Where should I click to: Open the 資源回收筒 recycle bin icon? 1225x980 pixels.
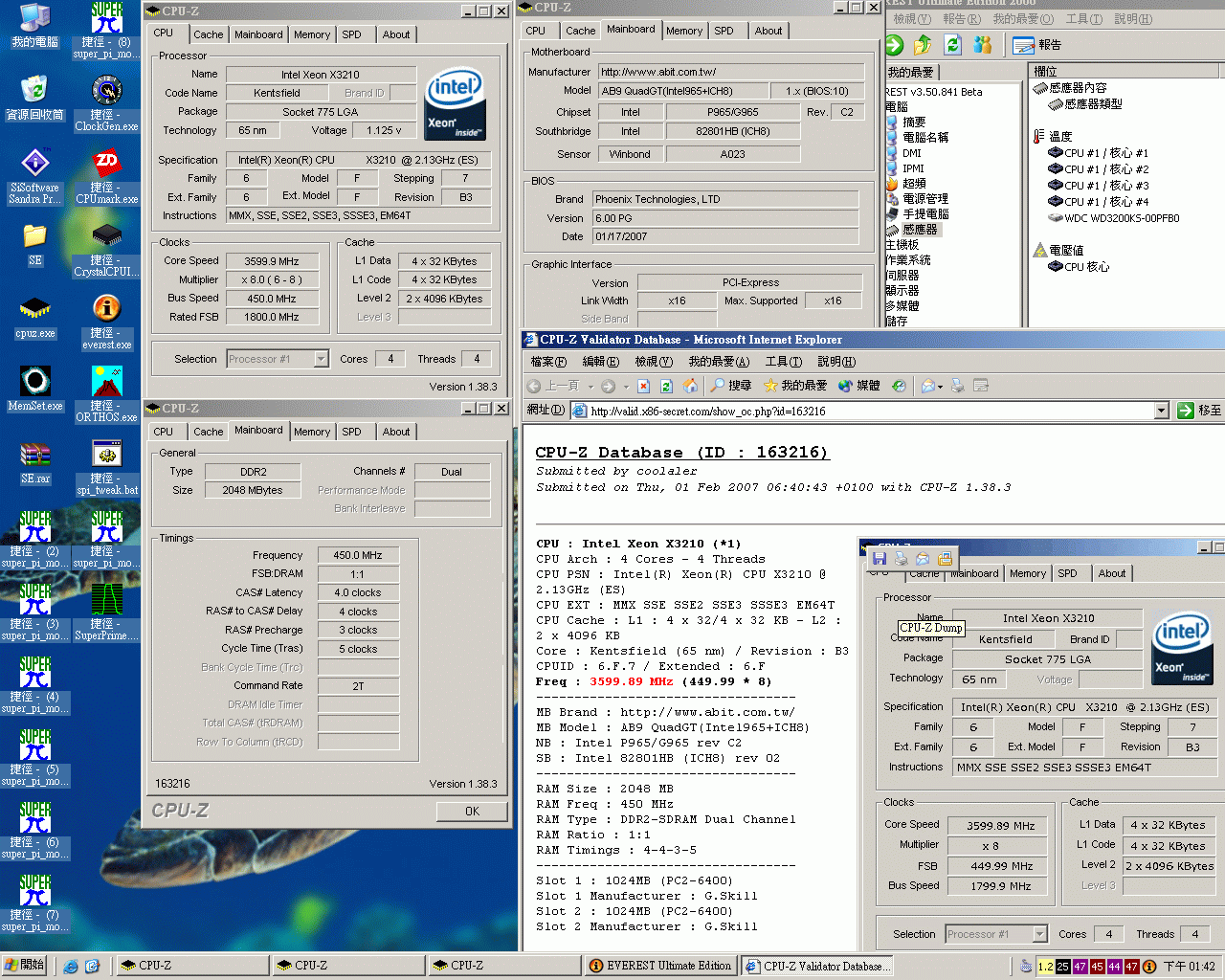point(34,98)
